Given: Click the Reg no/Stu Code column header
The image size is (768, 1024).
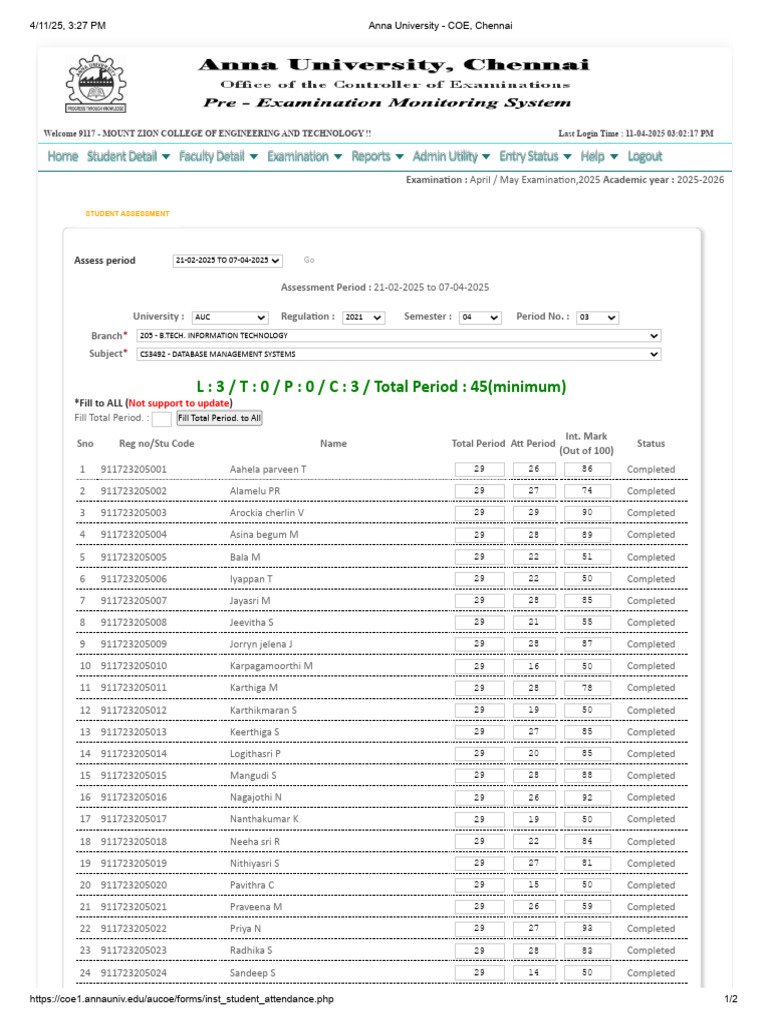Looking at the screenshot, I should coord(156,444).
